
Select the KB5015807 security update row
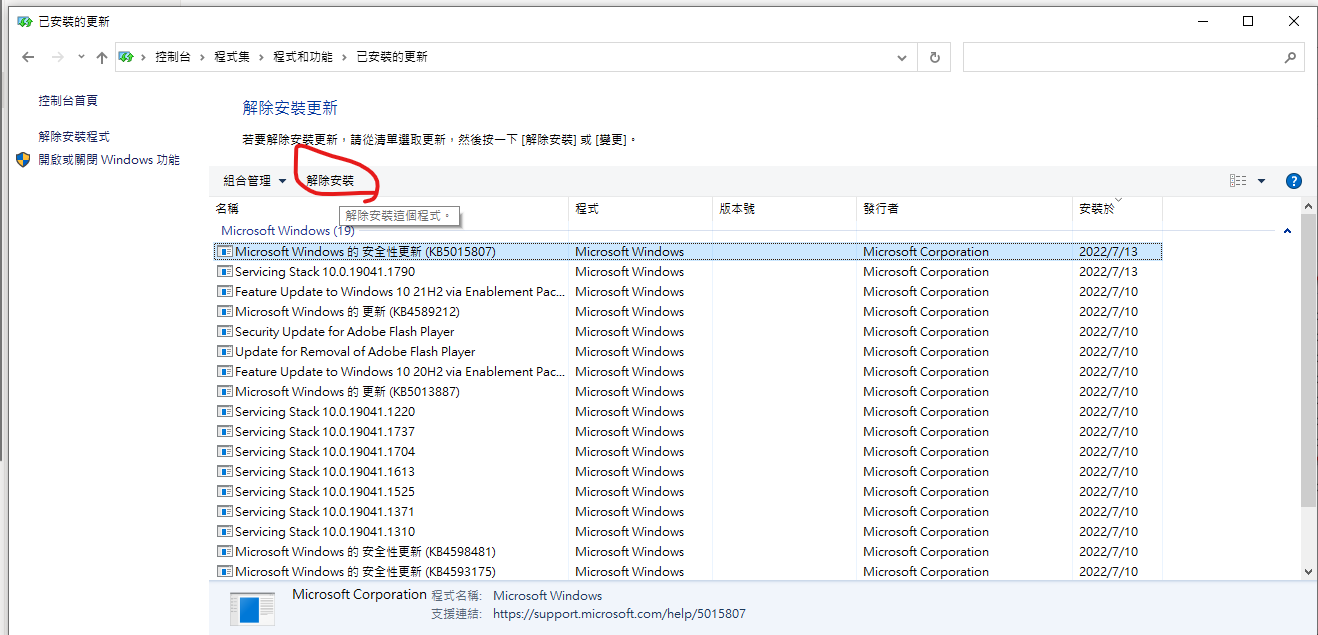[x=688, y=252]
